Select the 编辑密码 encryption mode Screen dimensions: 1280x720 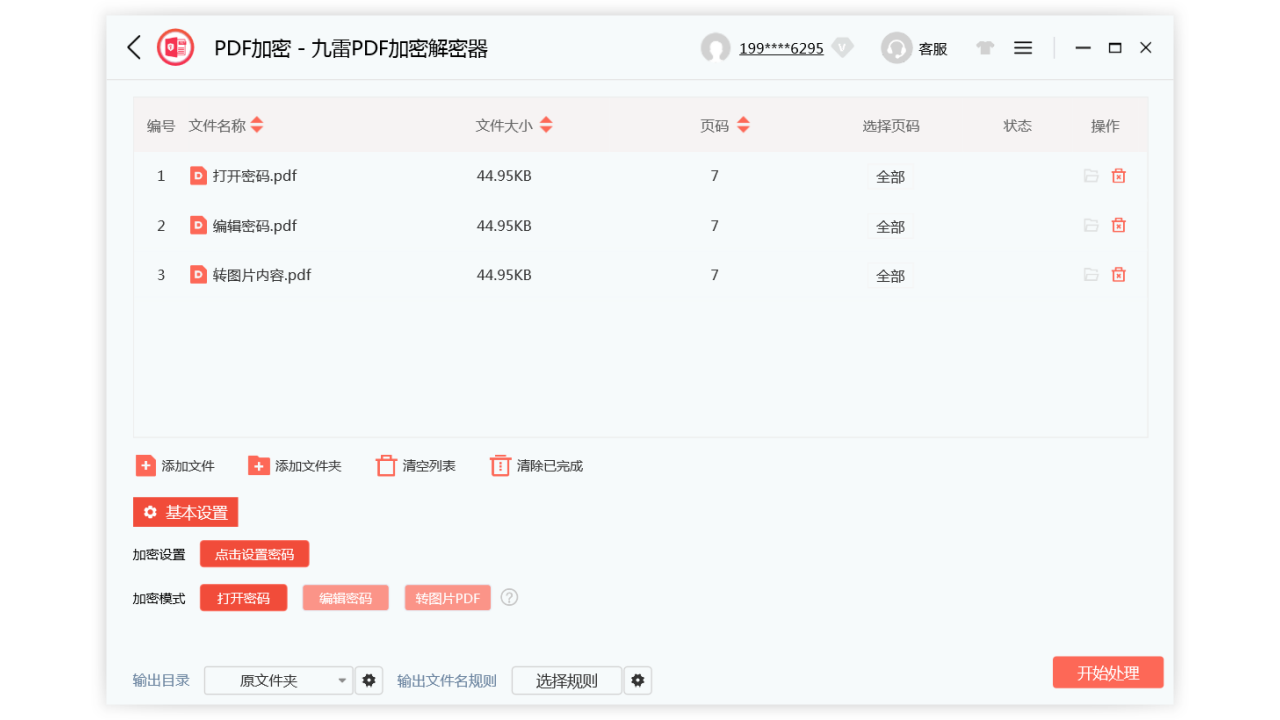pos(345,597)
